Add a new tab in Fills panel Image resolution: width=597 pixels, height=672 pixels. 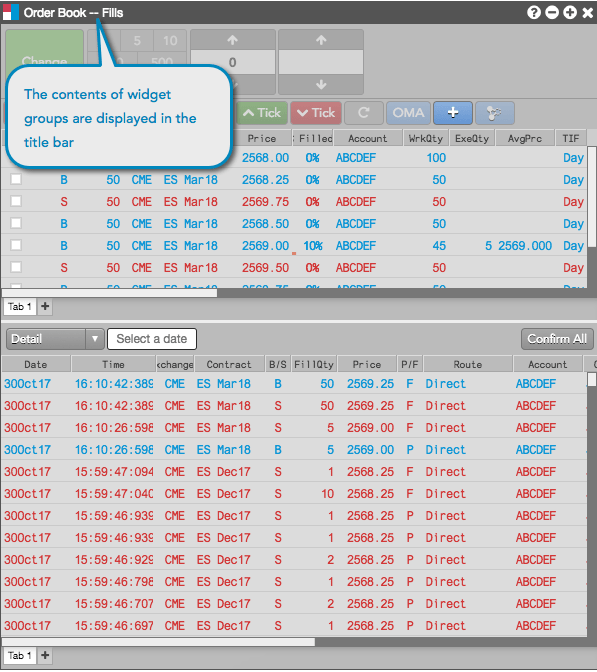(x=45, y=655)
